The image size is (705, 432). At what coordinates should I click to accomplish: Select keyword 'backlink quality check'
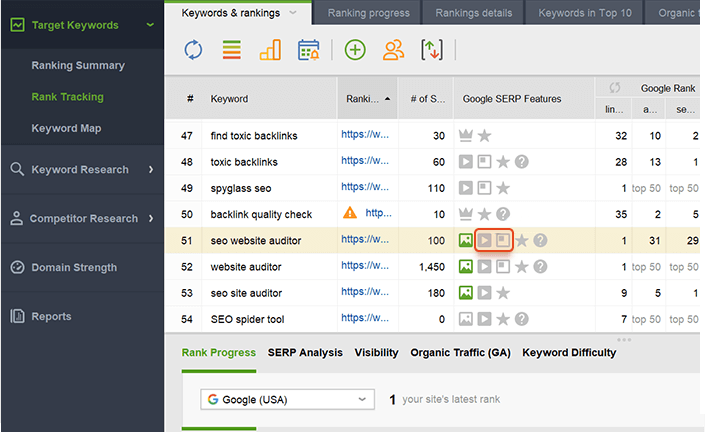(261, 214)
